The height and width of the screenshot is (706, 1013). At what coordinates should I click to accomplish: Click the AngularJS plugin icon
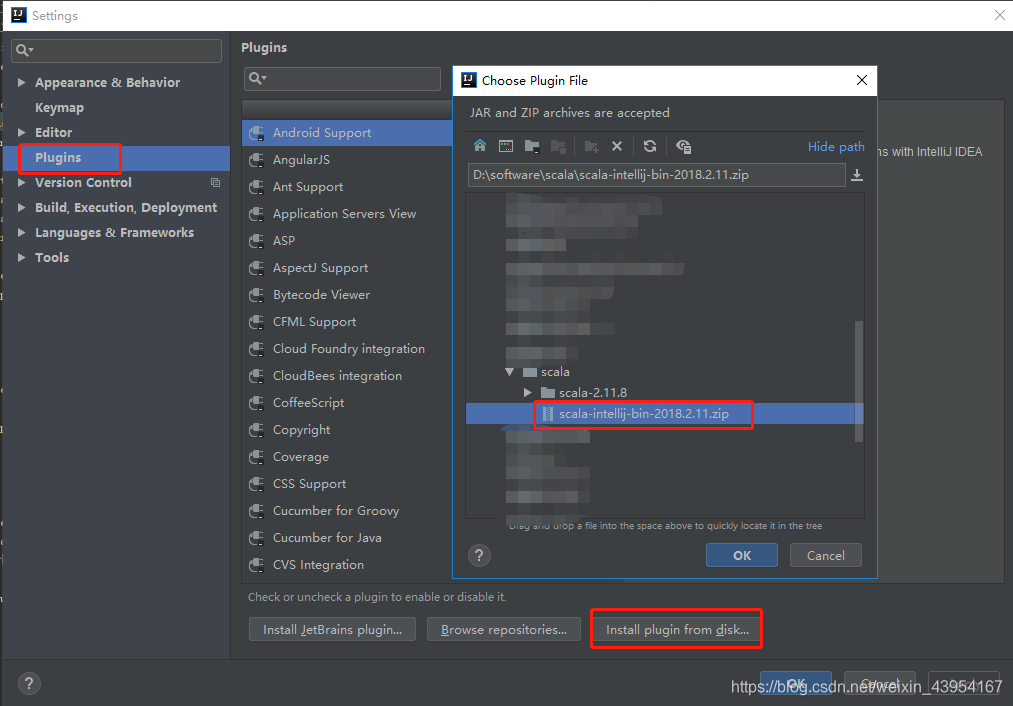point(256,160)
